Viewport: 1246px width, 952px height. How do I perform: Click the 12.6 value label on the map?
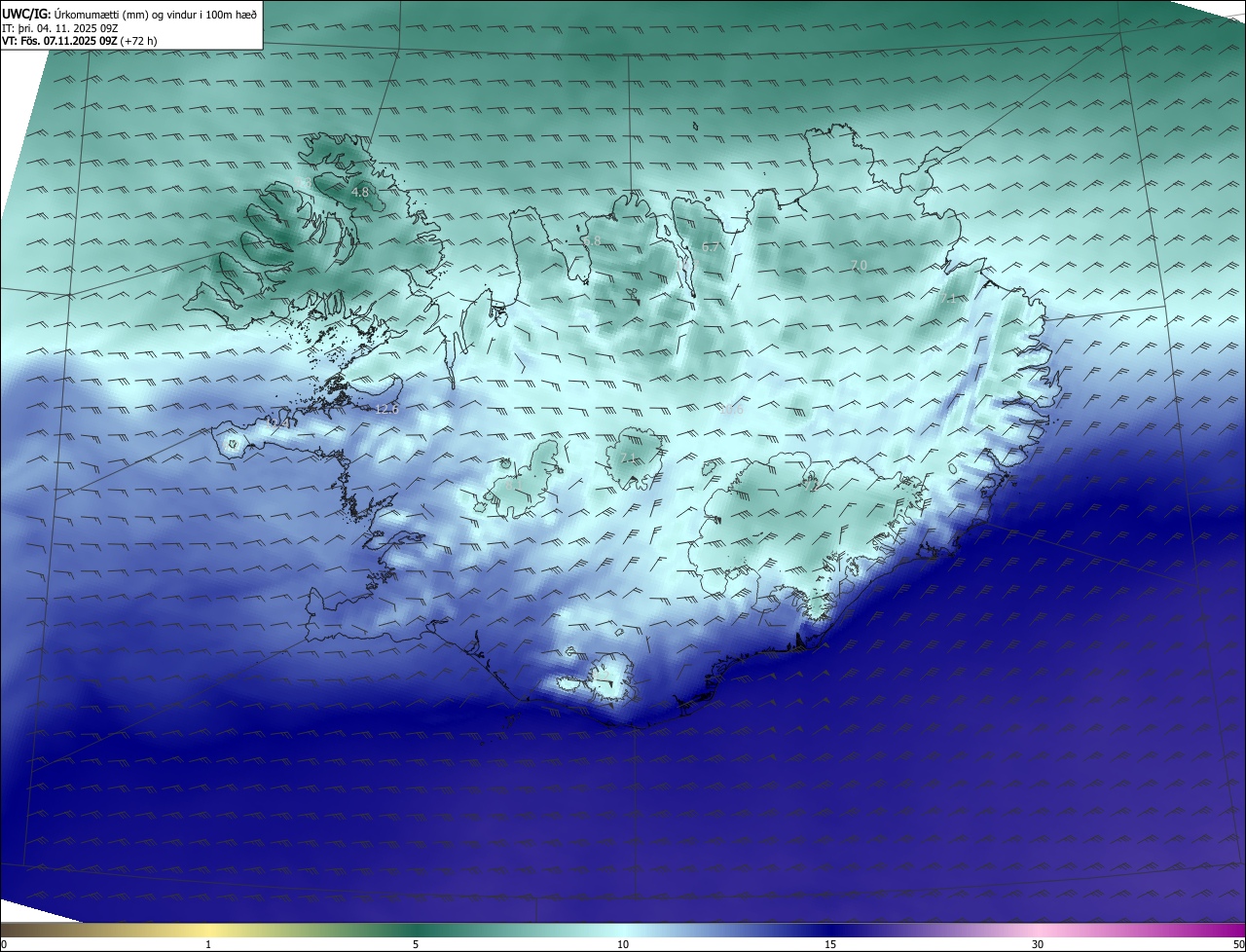[x=386, y=409]
